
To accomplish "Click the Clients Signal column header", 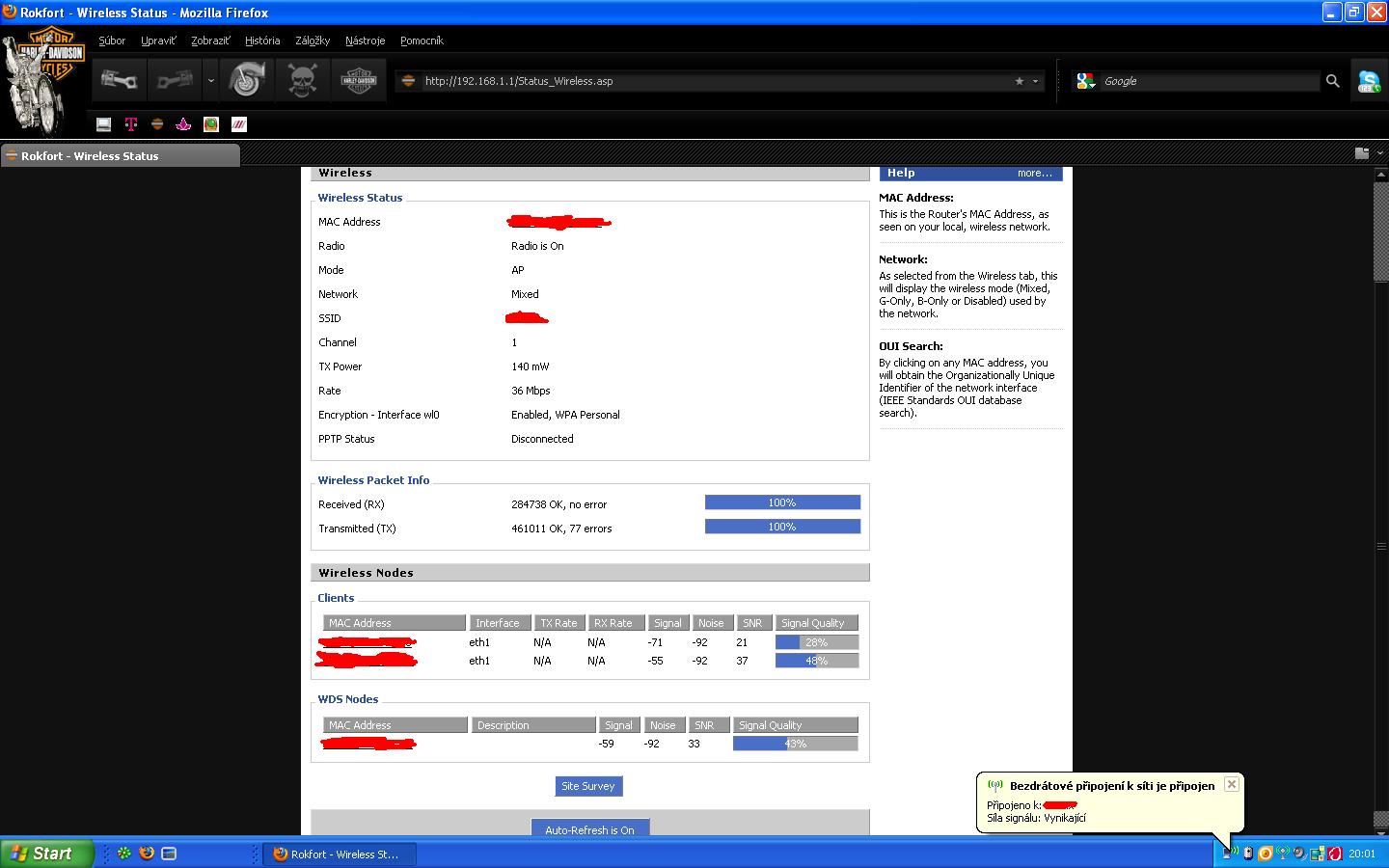I will point(667,623).
